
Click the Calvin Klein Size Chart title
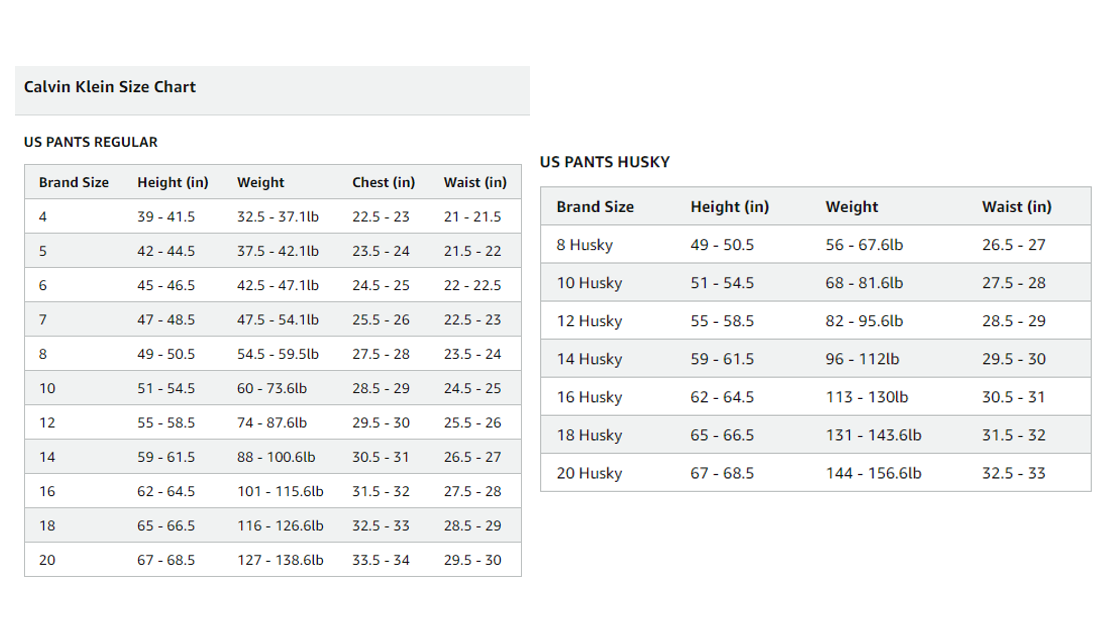pos(109,87)
